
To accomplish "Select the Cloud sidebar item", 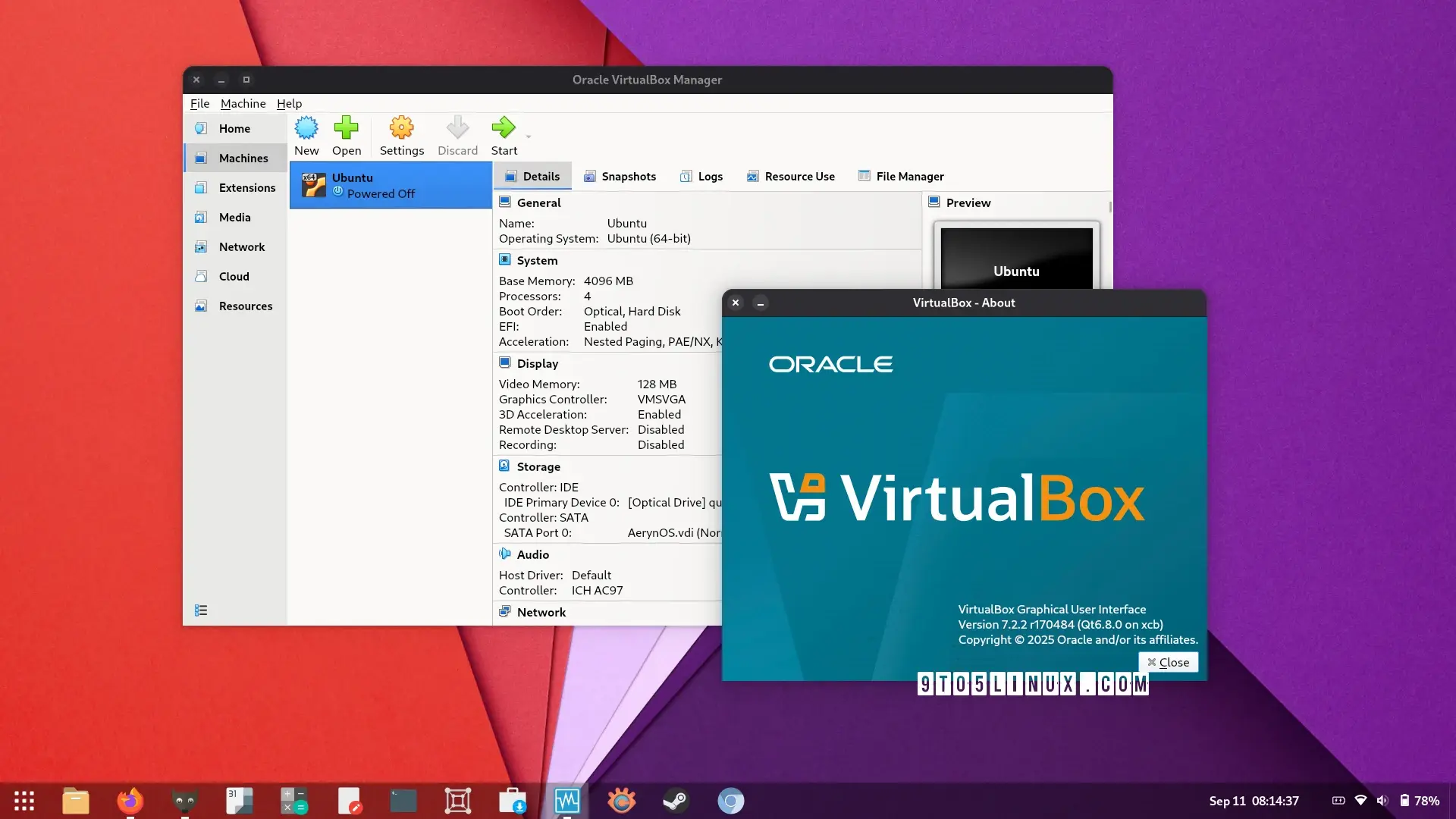I will 234,276.
